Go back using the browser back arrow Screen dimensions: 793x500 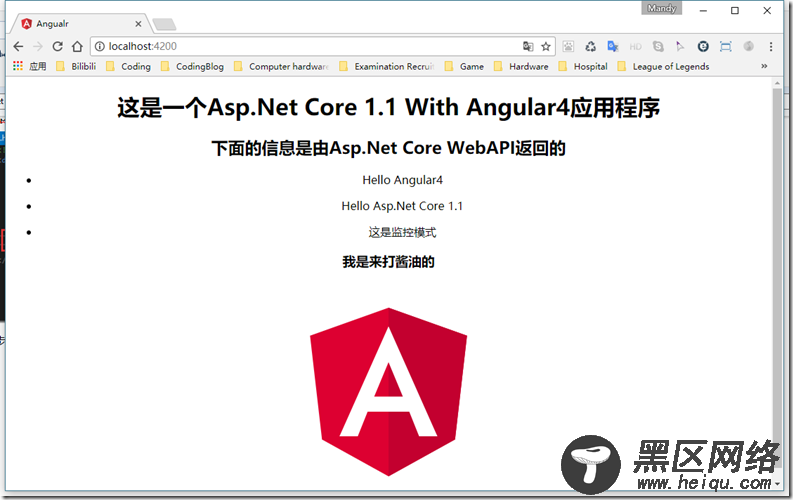(x=18, y=47)
